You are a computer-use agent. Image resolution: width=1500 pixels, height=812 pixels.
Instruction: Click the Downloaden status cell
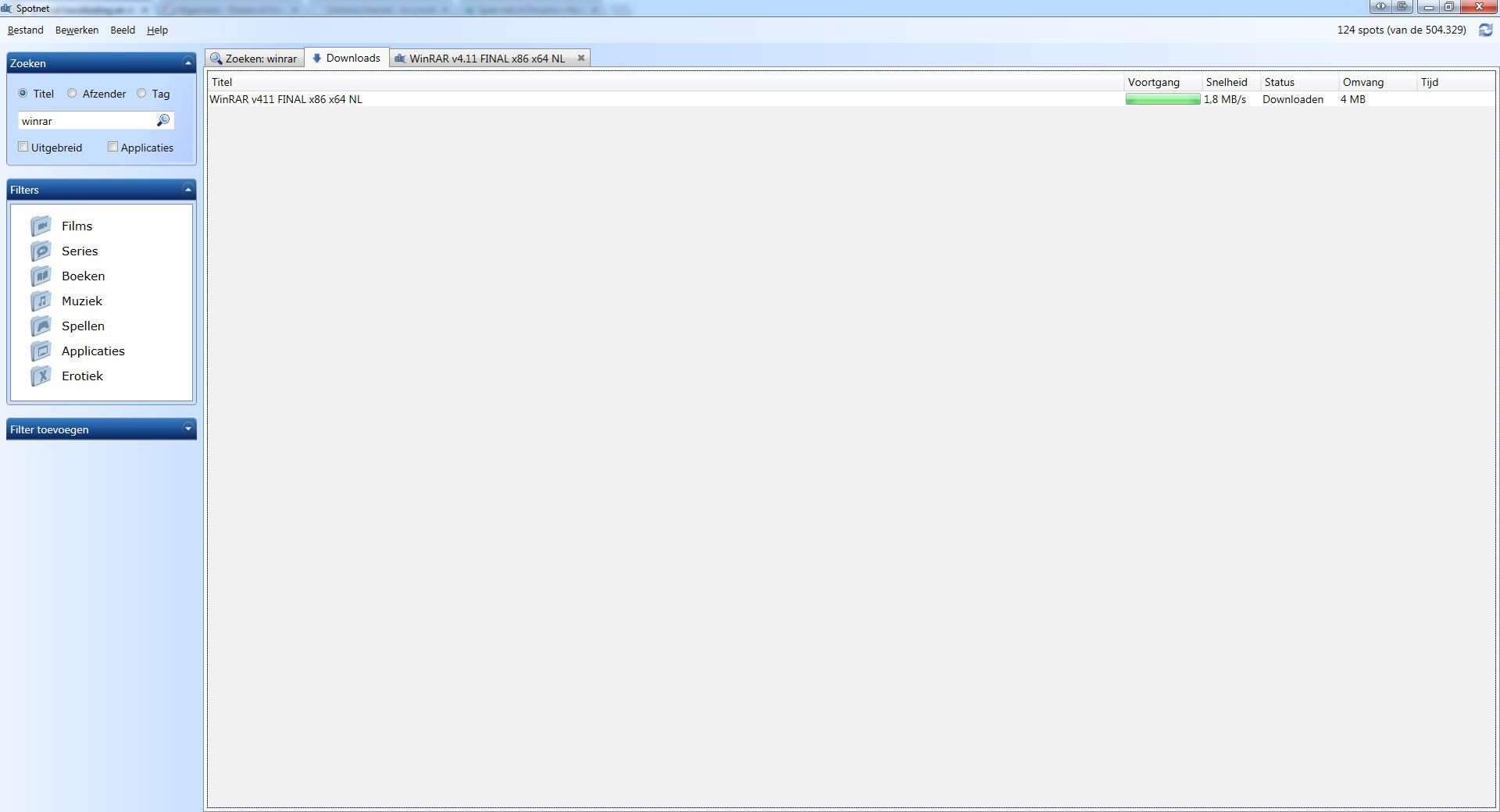pyautogui.click(x=1293, y=99)
